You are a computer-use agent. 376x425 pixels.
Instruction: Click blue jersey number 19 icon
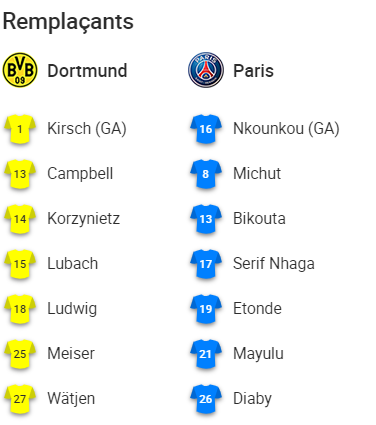pyautogui.click(x=206, y=309)
